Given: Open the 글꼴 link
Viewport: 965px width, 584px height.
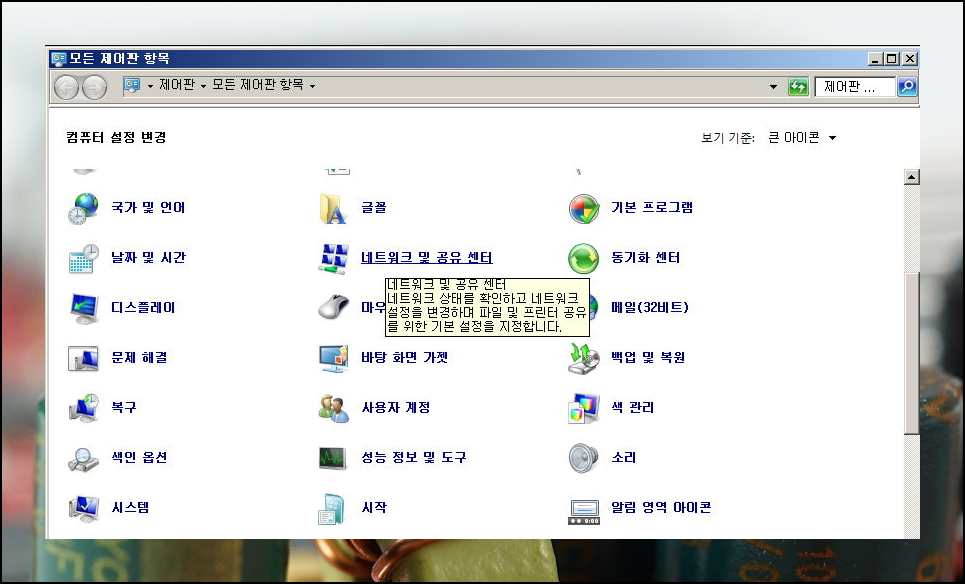Looking at the screenshot, I should [374, 208].
